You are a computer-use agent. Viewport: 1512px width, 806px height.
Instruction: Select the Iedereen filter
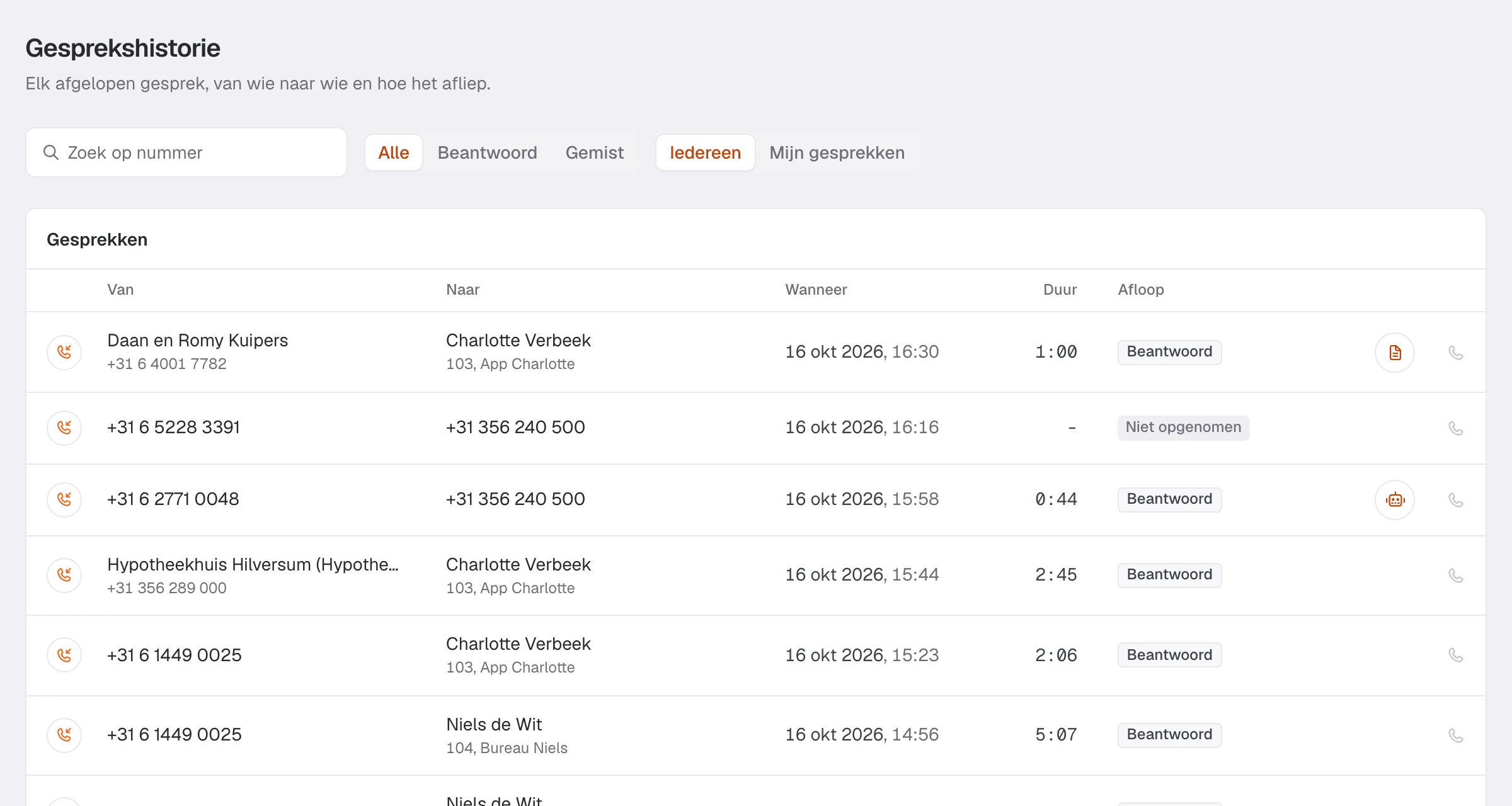coord(705,152)
